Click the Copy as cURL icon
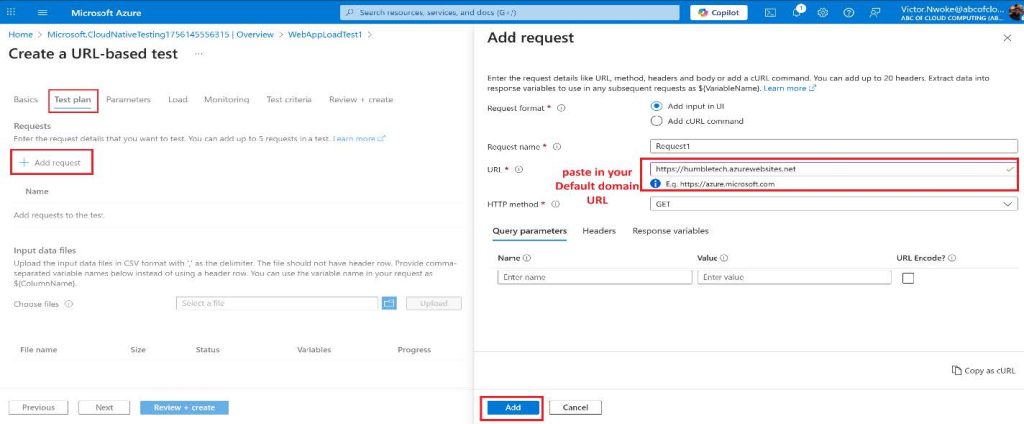Screen dimensions: 1024x424 coord(956,370)
